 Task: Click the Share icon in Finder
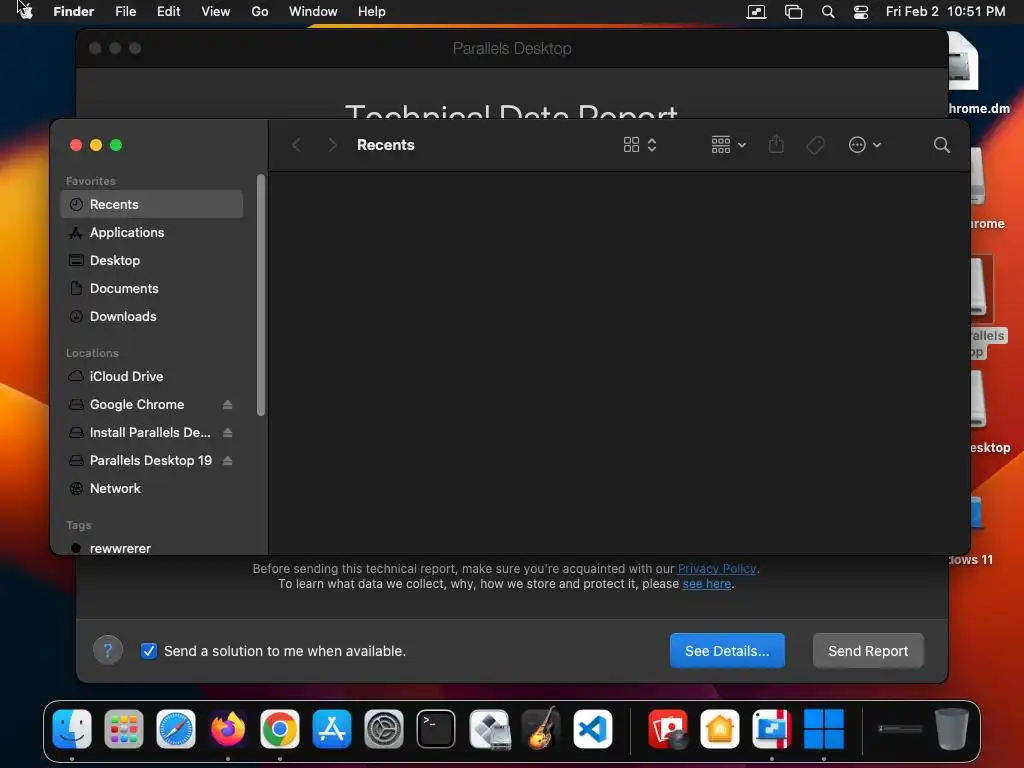pos(776,145)
